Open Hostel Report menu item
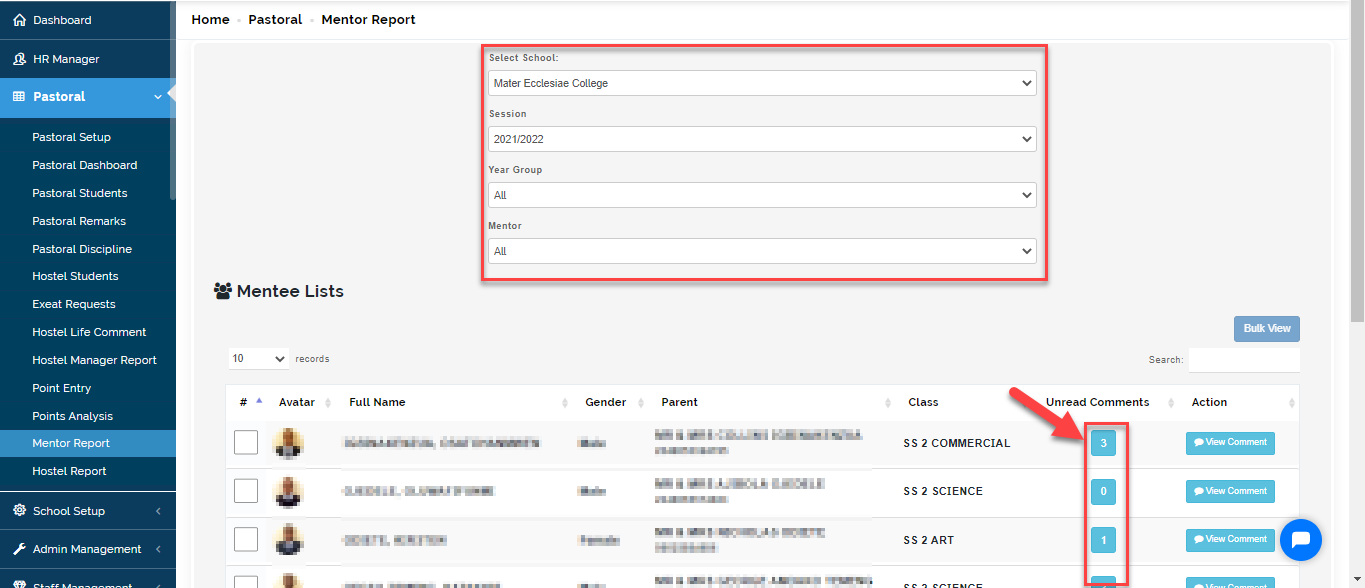This screenshot has height=588, width=1365. point(69,471)
